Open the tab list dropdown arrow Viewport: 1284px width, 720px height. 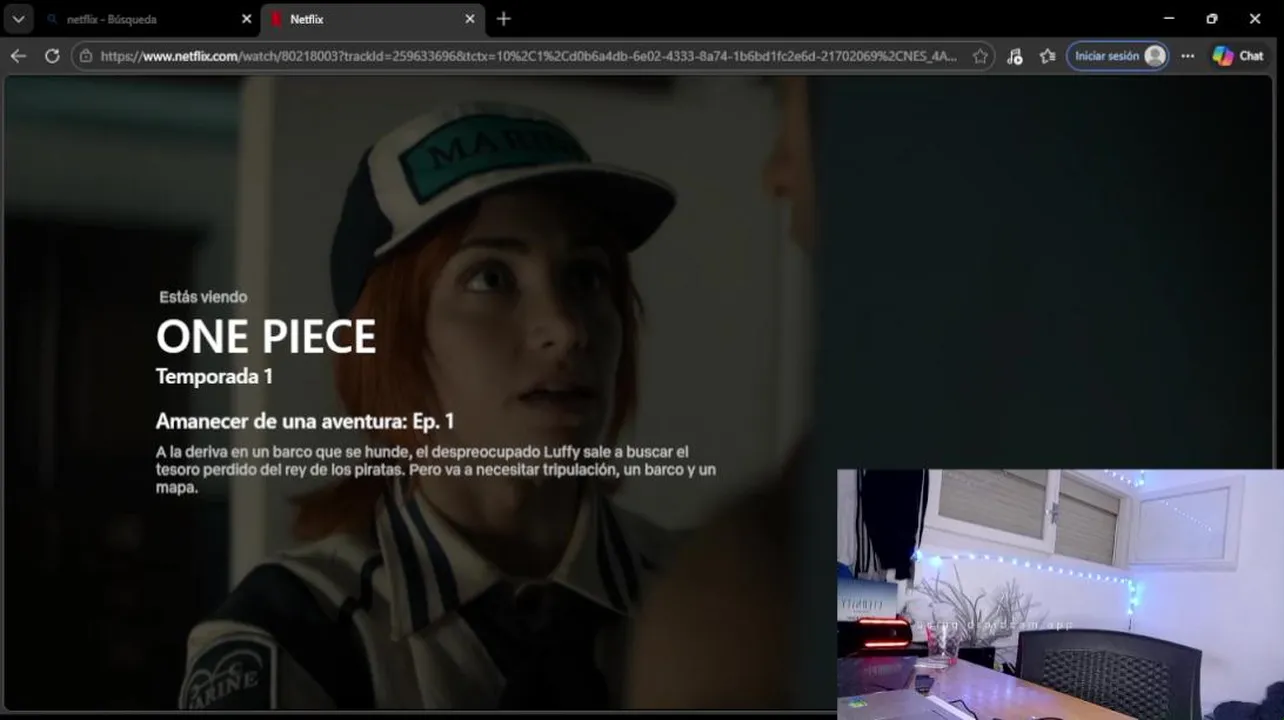coord(18,19)
